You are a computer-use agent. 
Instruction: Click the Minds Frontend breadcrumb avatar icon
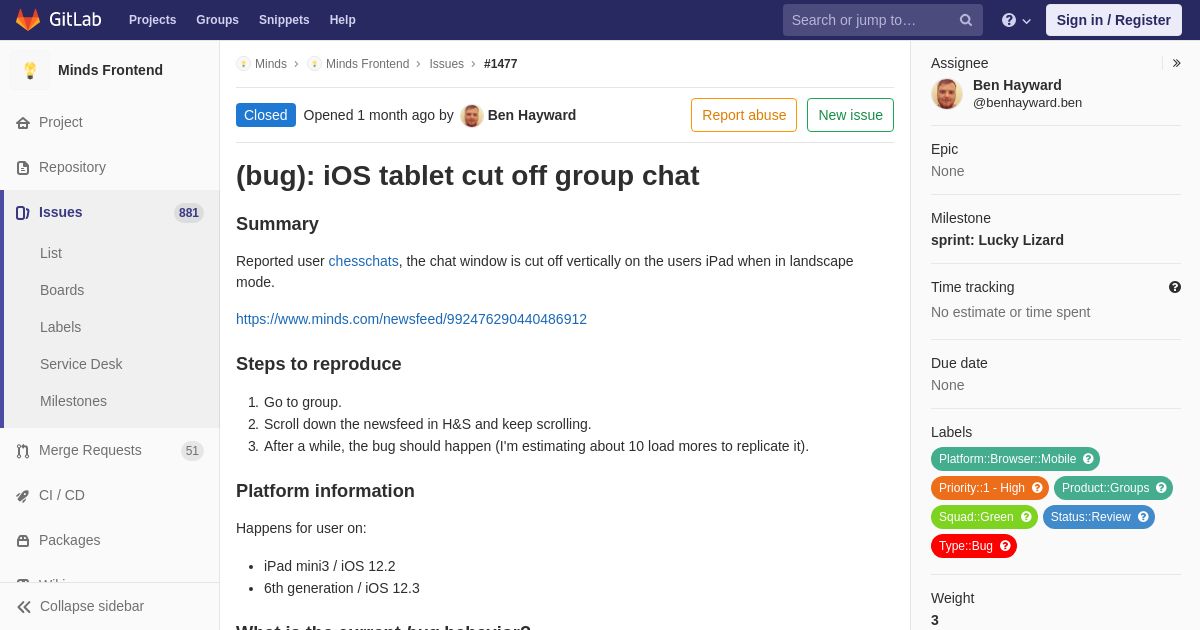[x=314, y=64]
